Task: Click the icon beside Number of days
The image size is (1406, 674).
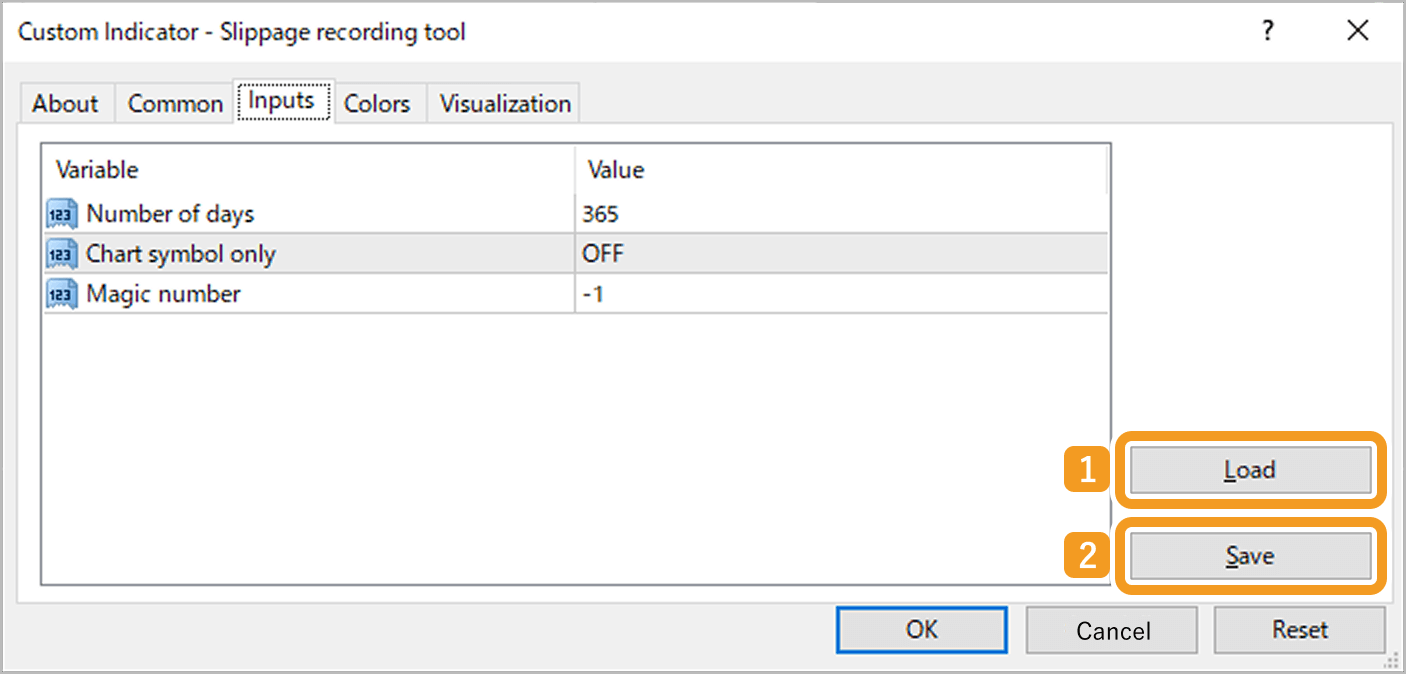Action: tap(62, 214)
